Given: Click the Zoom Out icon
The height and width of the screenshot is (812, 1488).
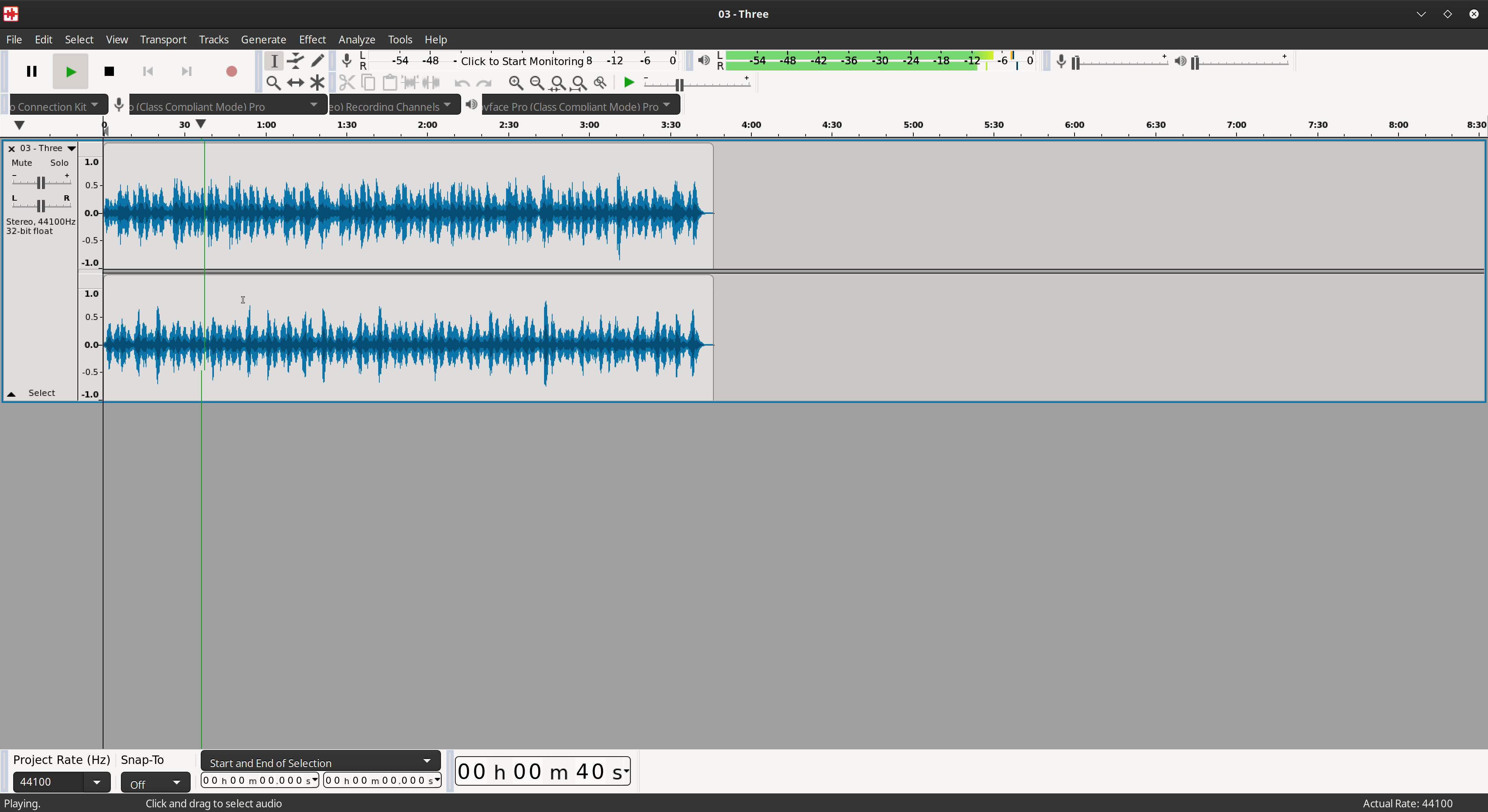Looking at the screenshot, I should [537, 83].
